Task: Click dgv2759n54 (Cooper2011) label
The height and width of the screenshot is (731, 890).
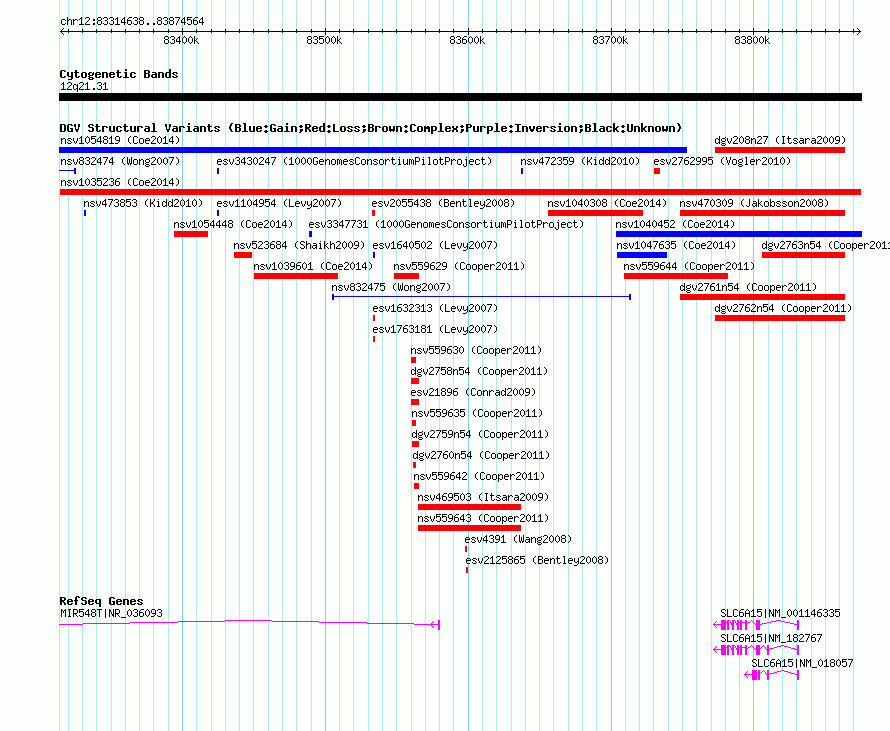Action: click(481, 434)
